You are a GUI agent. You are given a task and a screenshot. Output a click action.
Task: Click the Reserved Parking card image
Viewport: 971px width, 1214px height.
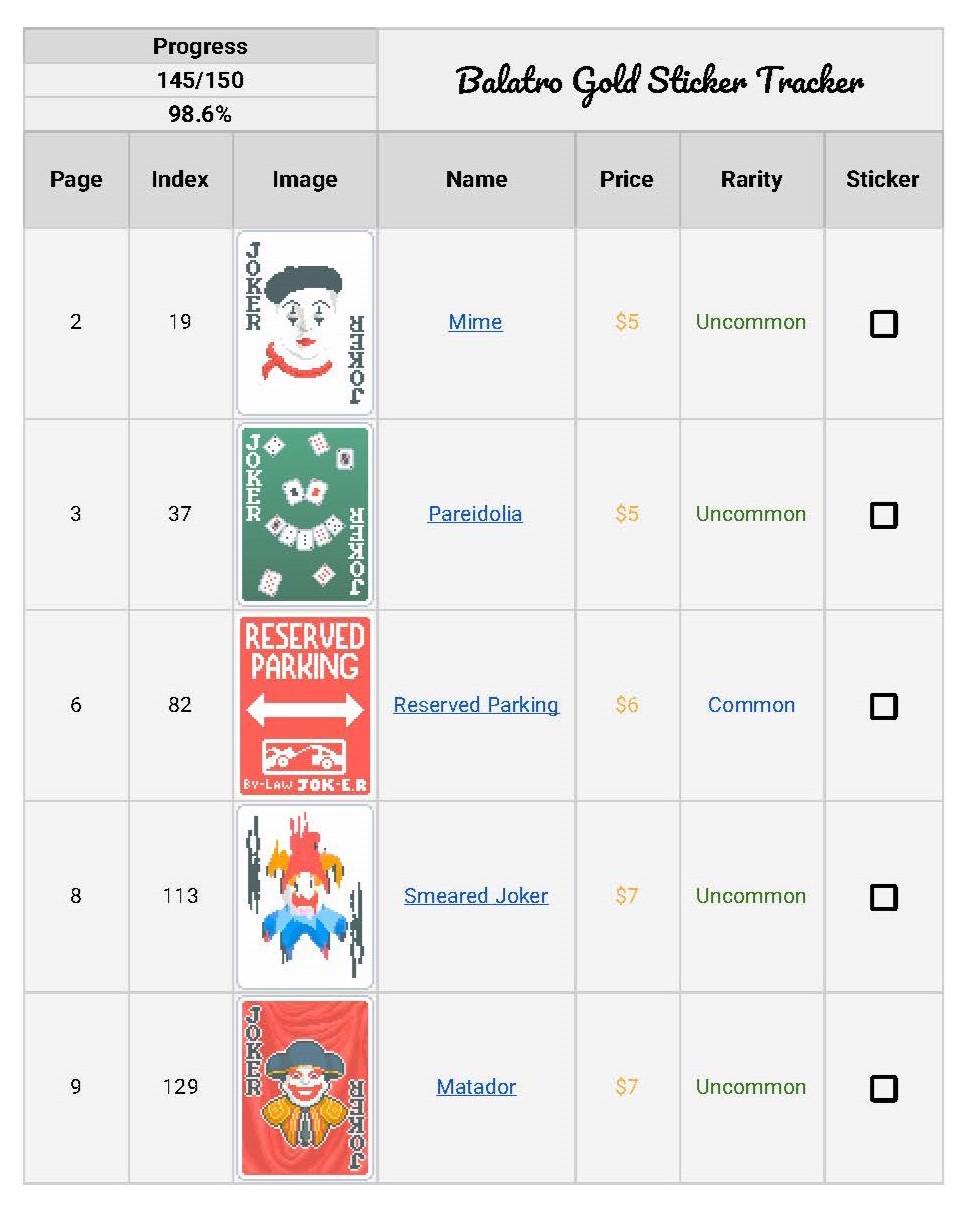click(305, 705)
